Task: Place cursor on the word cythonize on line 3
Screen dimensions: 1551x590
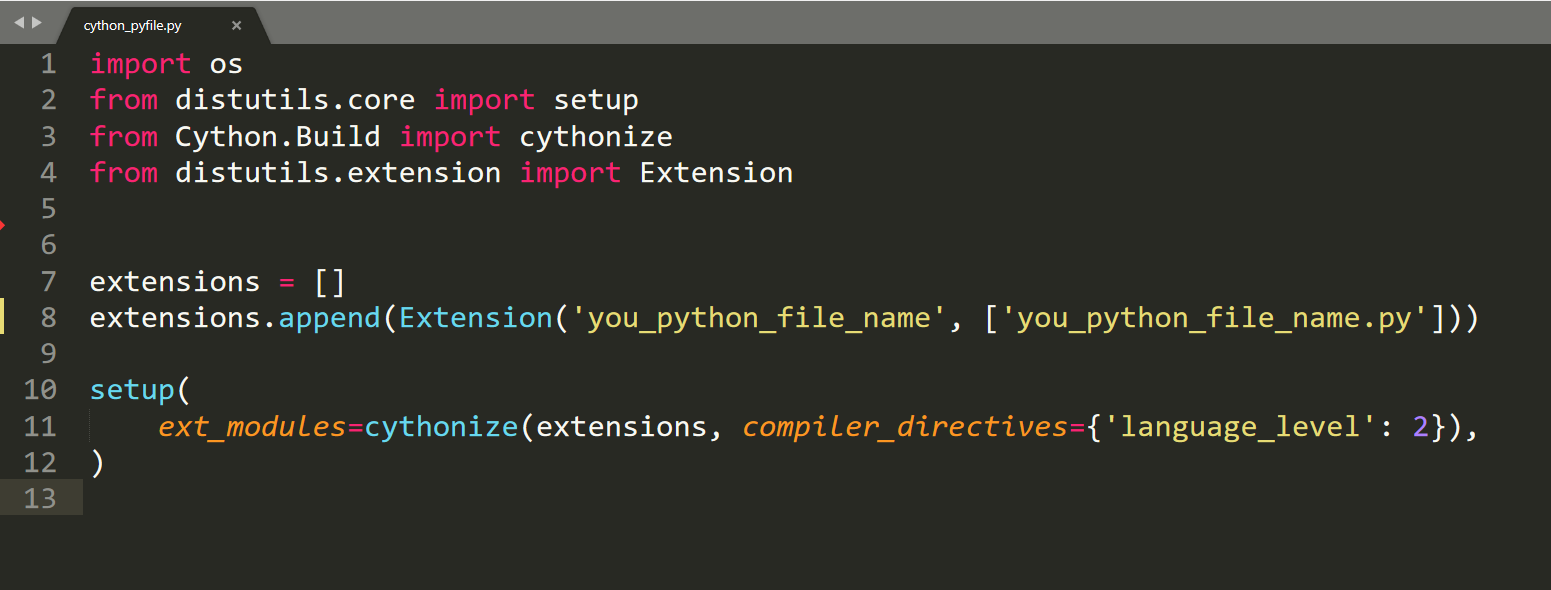Action: [x=596, y=136]
